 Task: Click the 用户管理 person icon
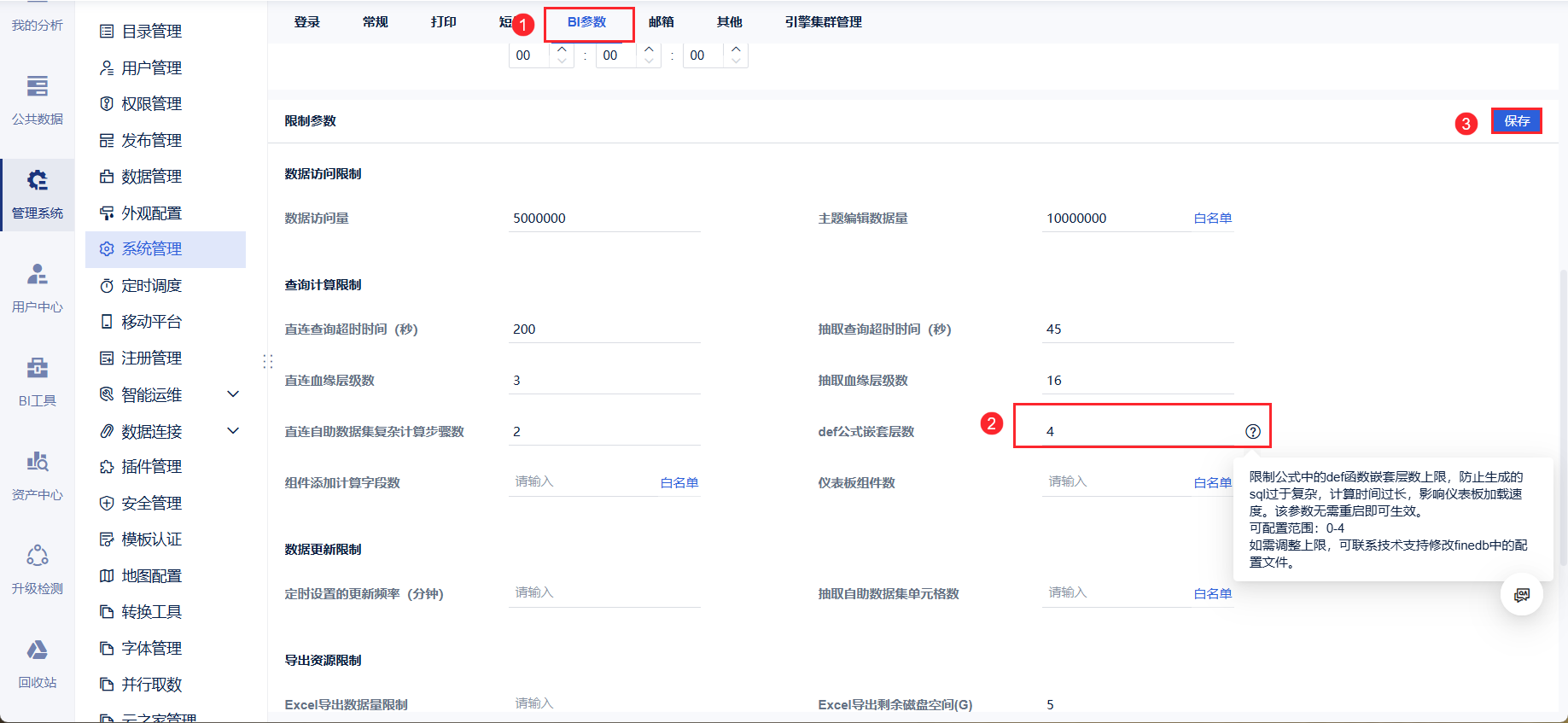[x=107, y=67]
